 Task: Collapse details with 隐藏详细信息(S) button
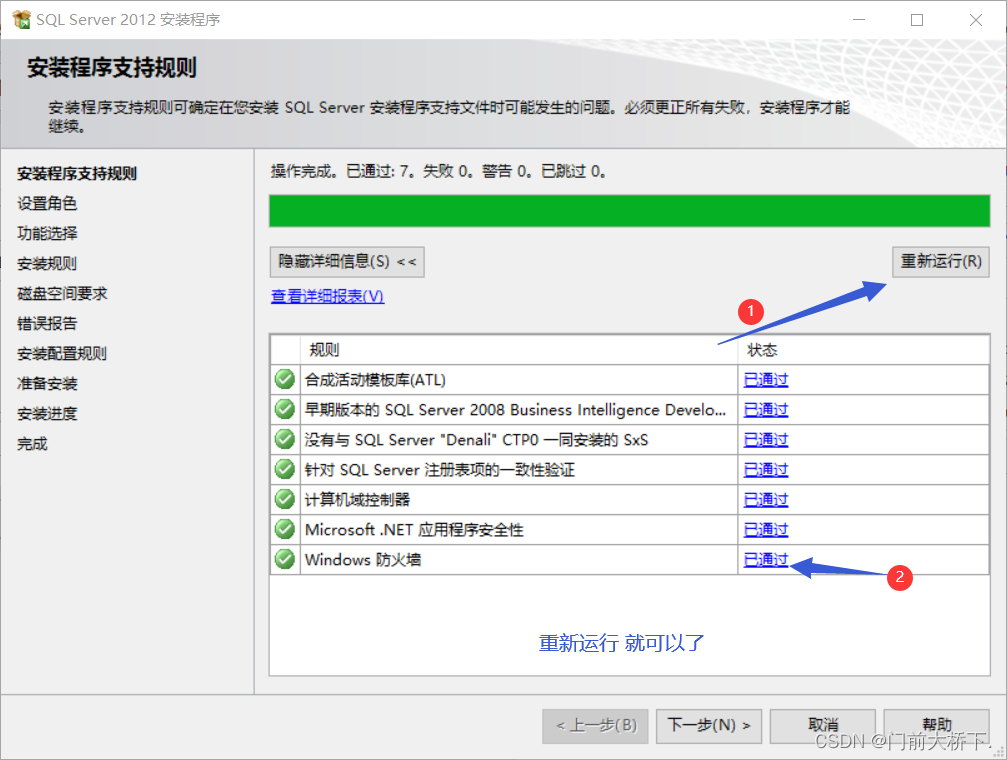tap(347, 261)
